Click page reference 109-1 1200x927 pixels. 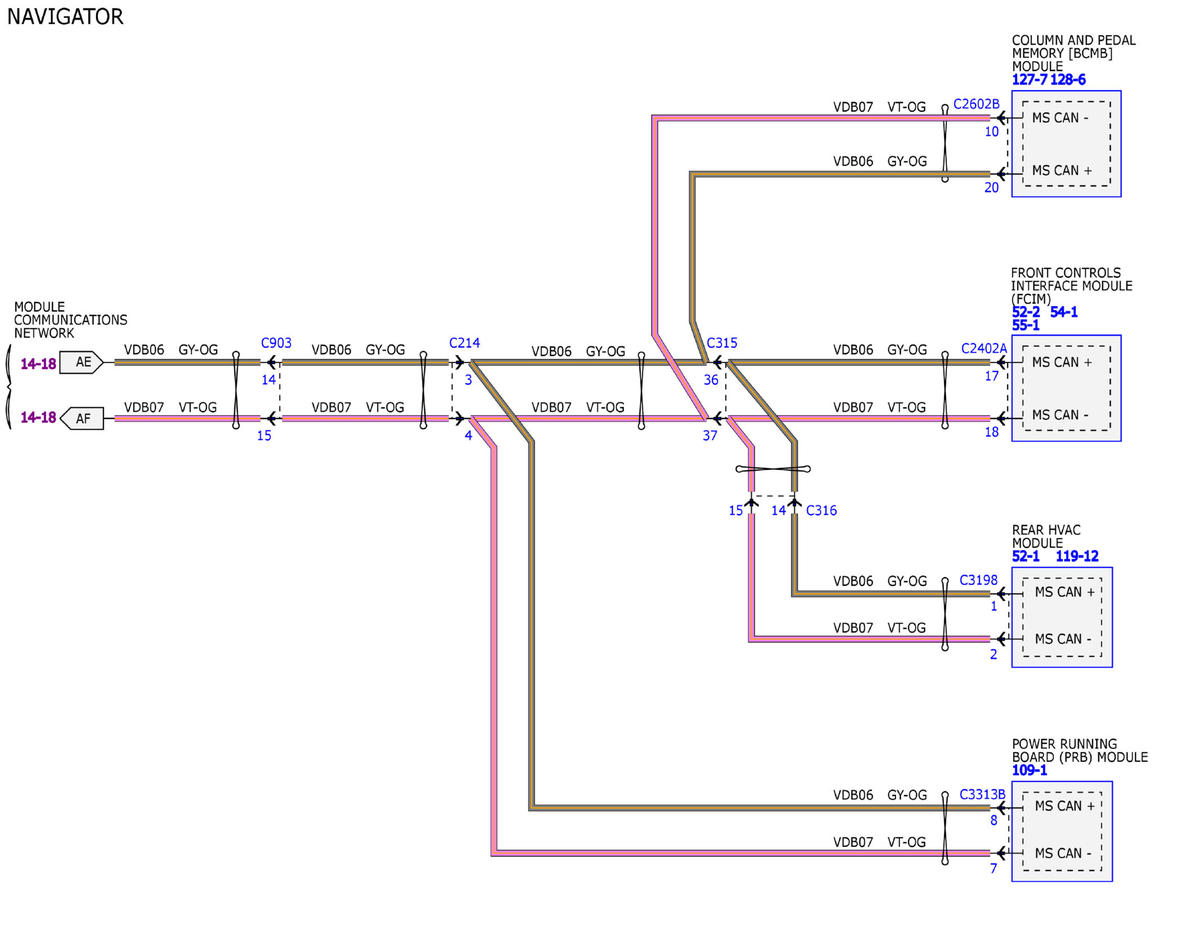tap(1030, 770)
